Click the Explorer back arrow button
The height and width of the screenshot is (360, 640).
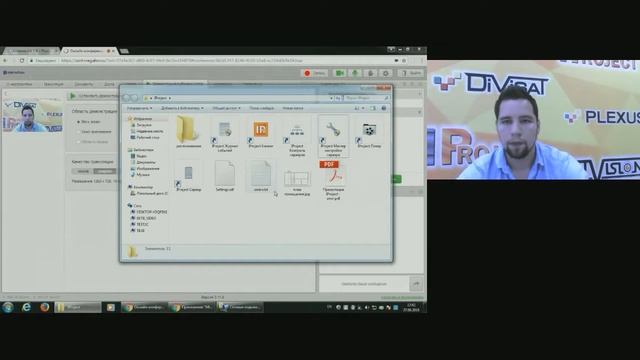pyautogui.click(x=127, y=98)
